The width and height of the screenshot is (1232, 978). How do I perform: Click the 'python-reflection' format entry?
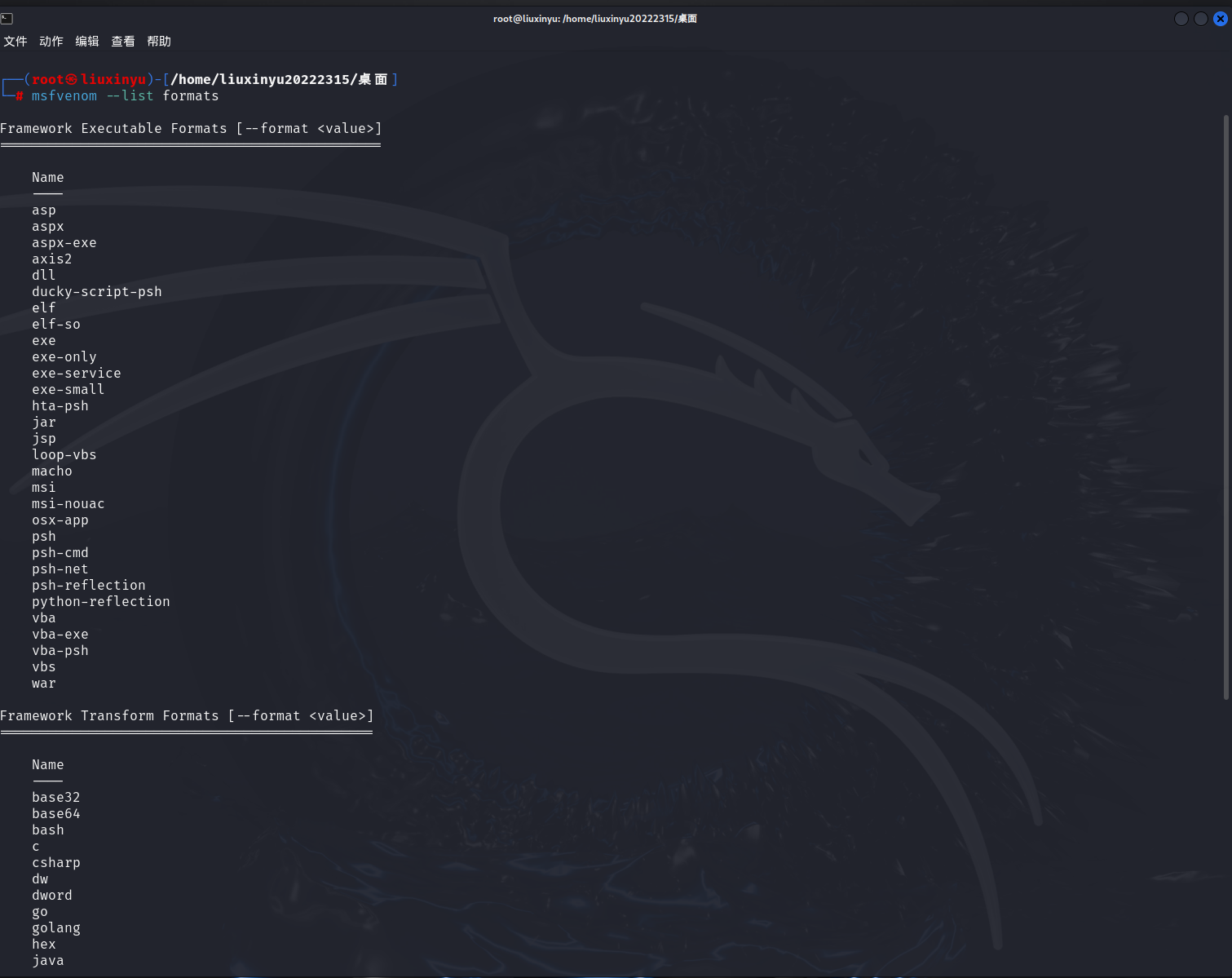[101, 602]
